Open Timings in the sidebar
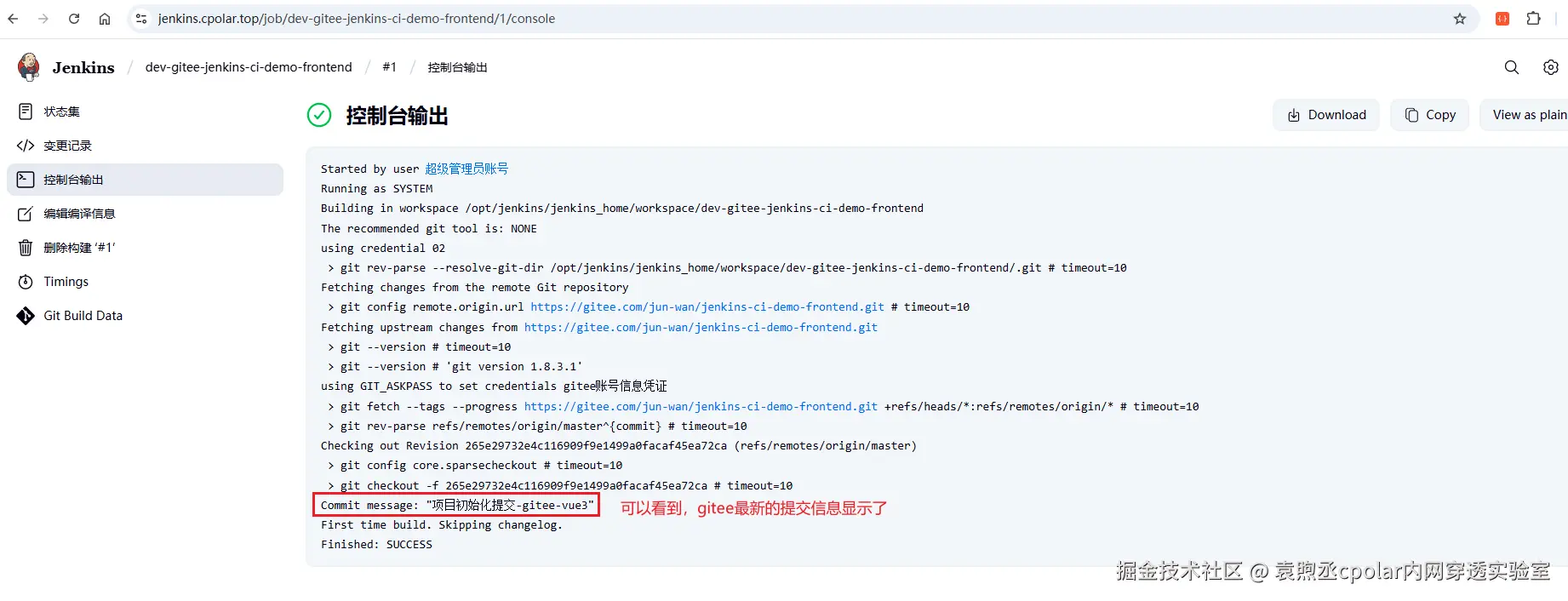This screenshot has width=1568, height=601. coord(145,282)
